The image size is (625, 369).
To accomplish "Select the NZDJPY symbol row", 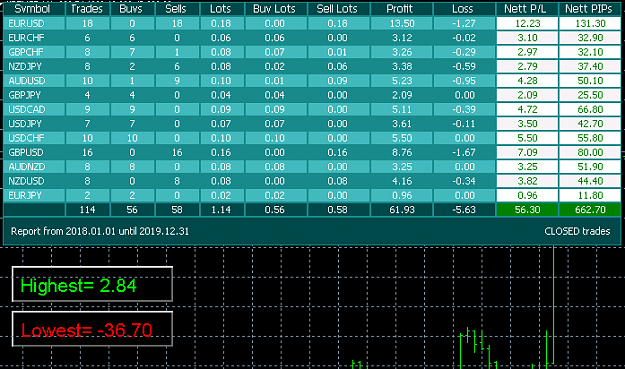I will click(x=312, y=66).
